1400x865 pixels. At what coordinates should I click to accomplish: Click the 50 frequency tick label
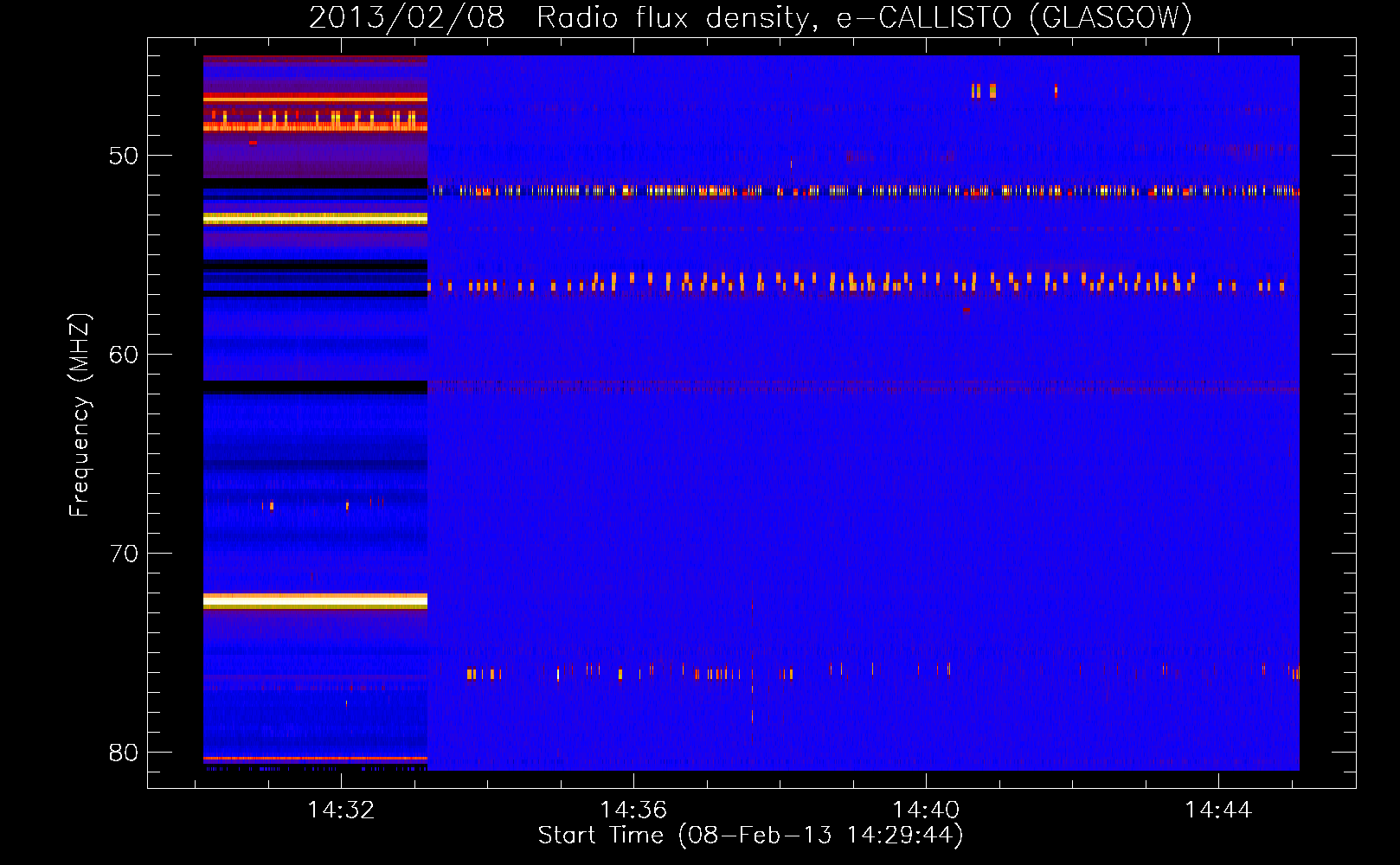tap(124, 156)
